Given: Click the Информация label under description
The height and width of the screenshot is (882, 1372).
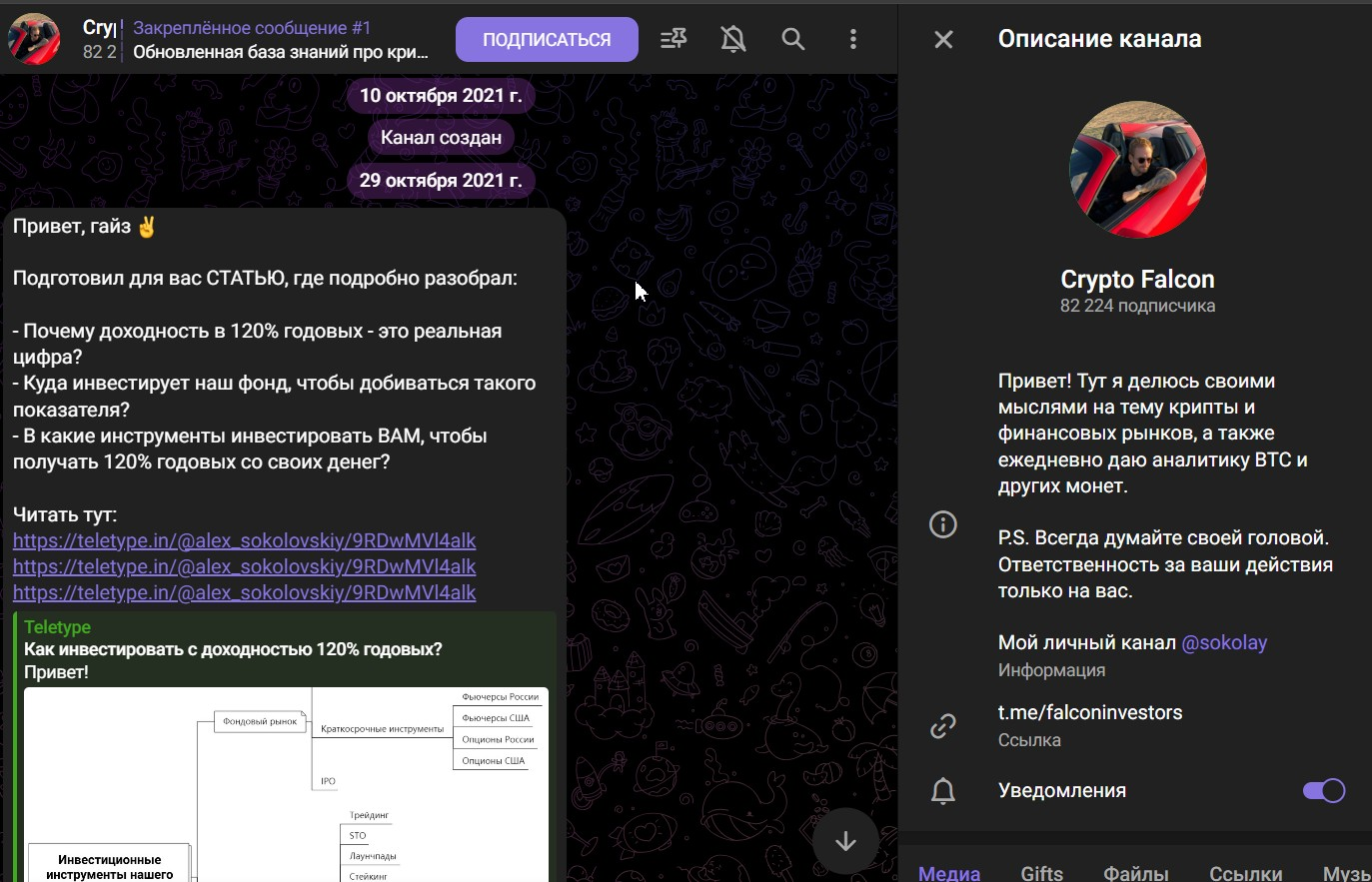Looking at the screenshot, I should click(x=1051, y=670).
